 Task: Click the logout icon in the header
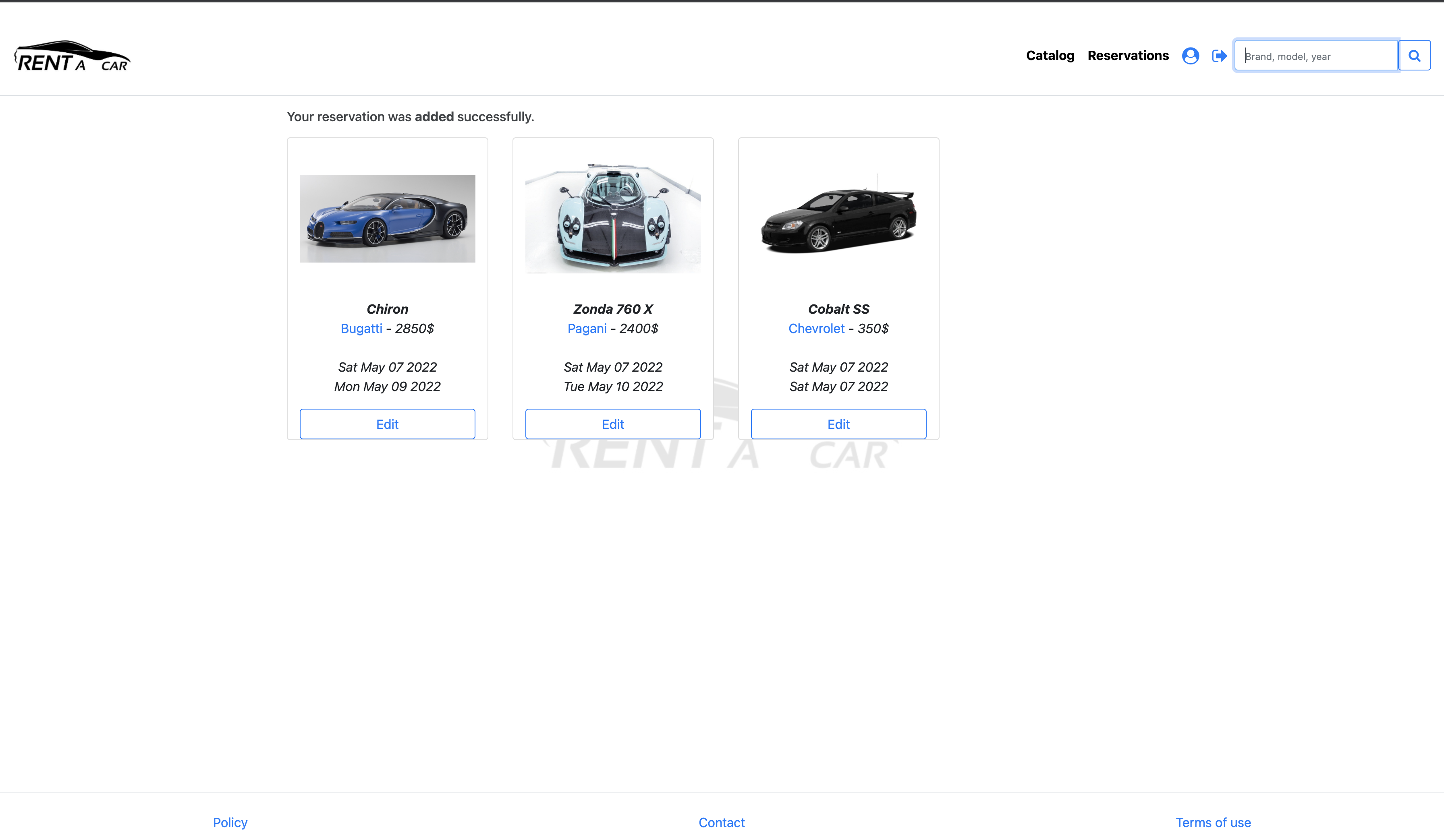click(1219, 55)
